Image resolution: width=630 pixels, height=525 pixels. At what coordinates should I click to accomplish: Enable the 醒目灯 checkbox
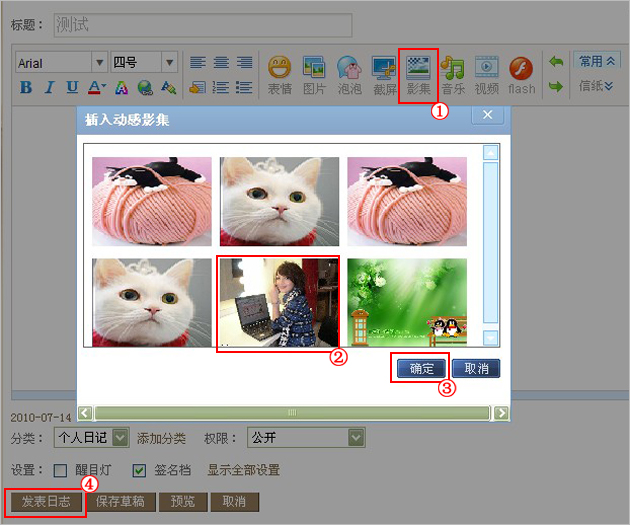pos(60,470)
